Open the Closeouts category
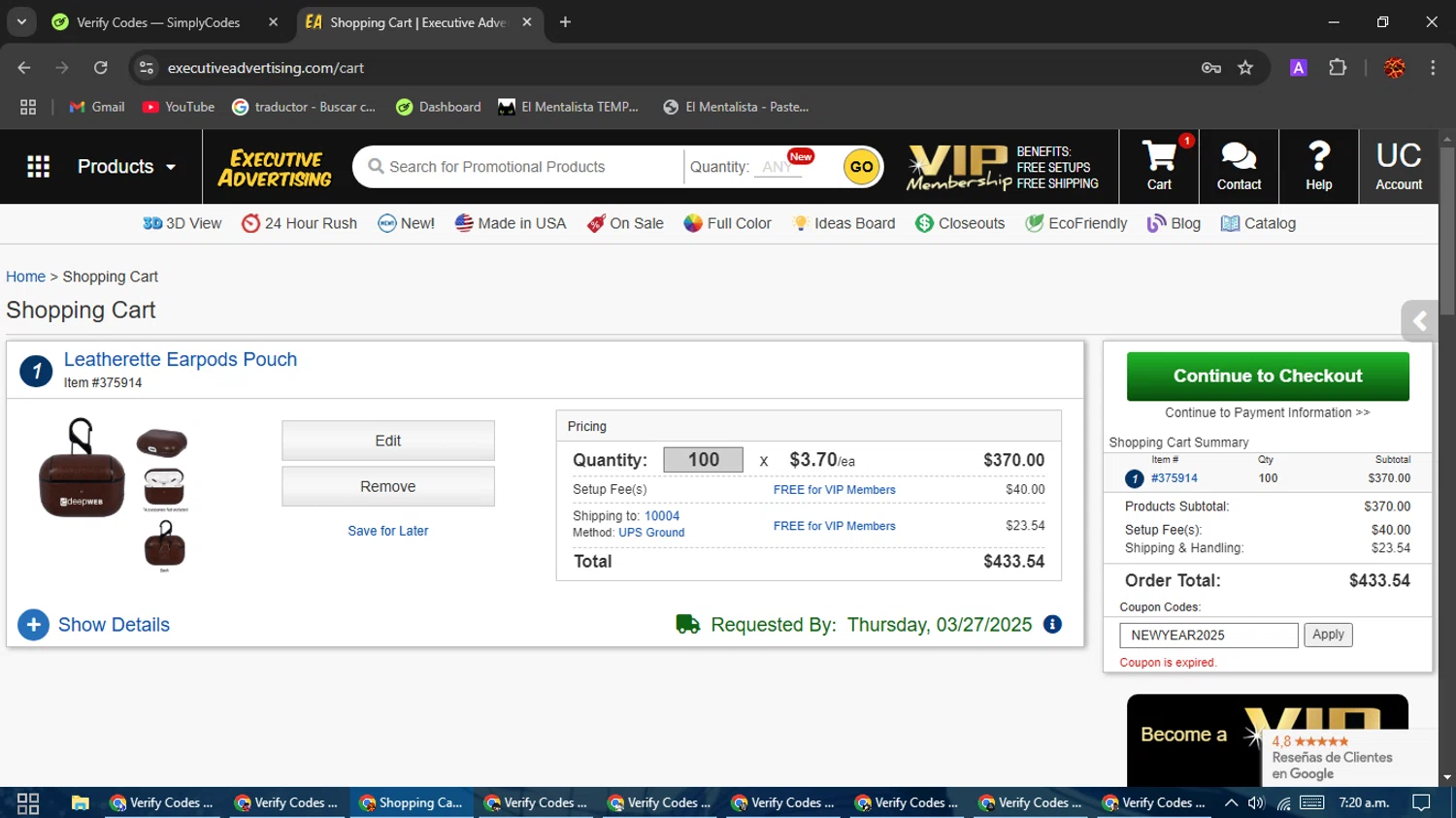 pos(960,223)
